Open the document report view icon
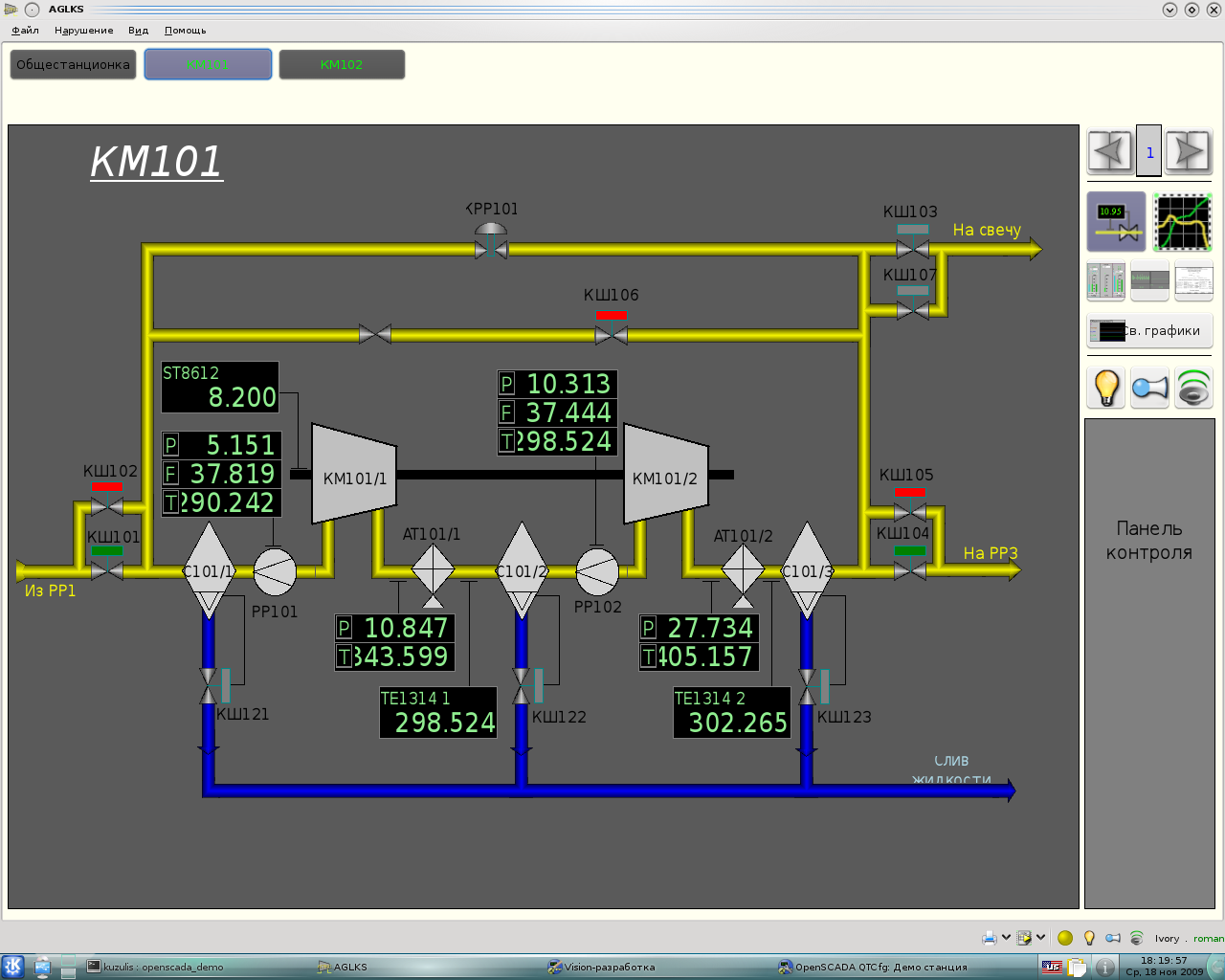1225x980 pixels. pyautogui.click(x=1193, y=280)
